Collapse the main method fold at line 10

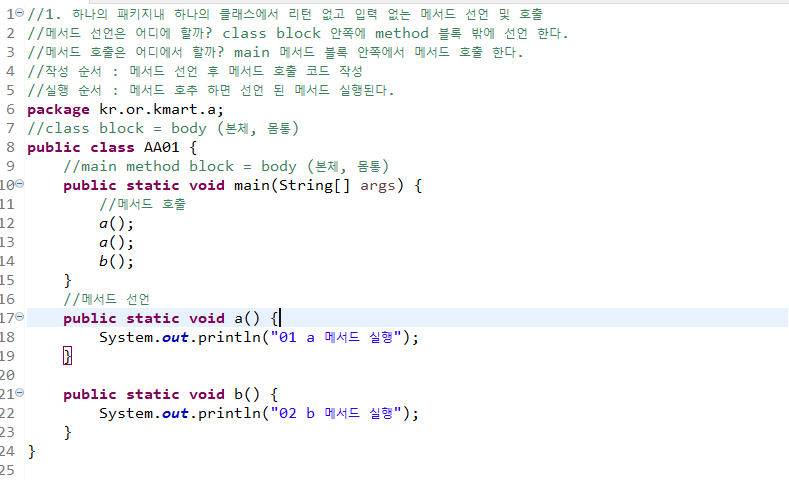tap(20, 184)
